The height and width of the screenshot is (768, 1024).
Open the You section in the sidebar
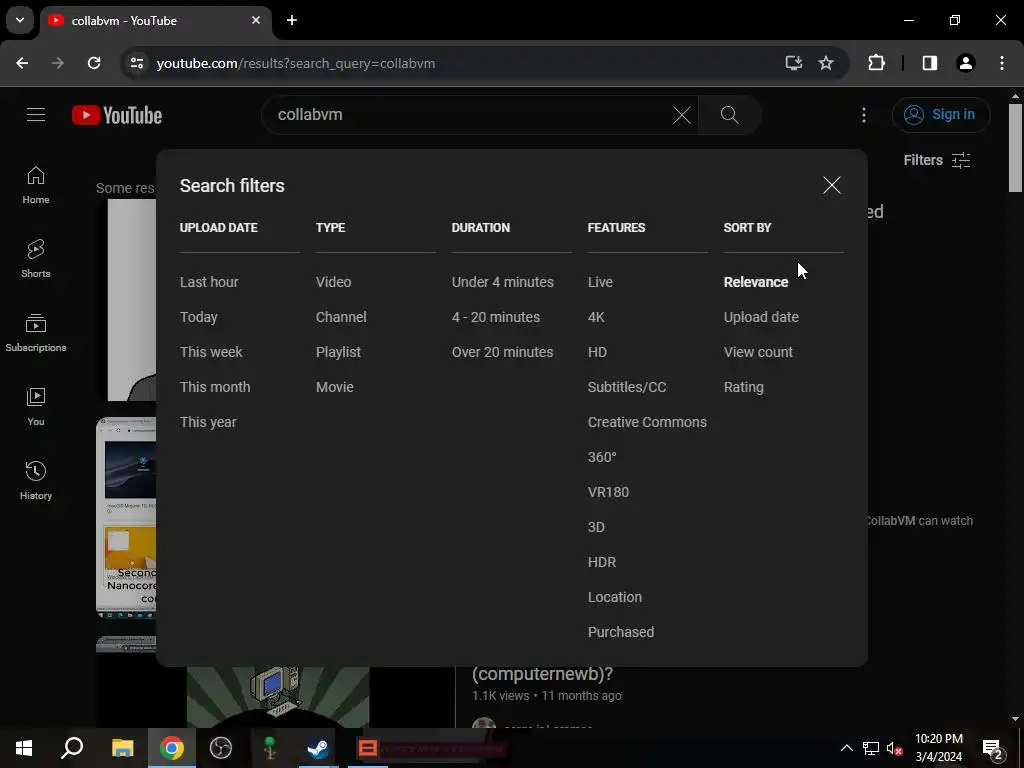click(36, 407)
